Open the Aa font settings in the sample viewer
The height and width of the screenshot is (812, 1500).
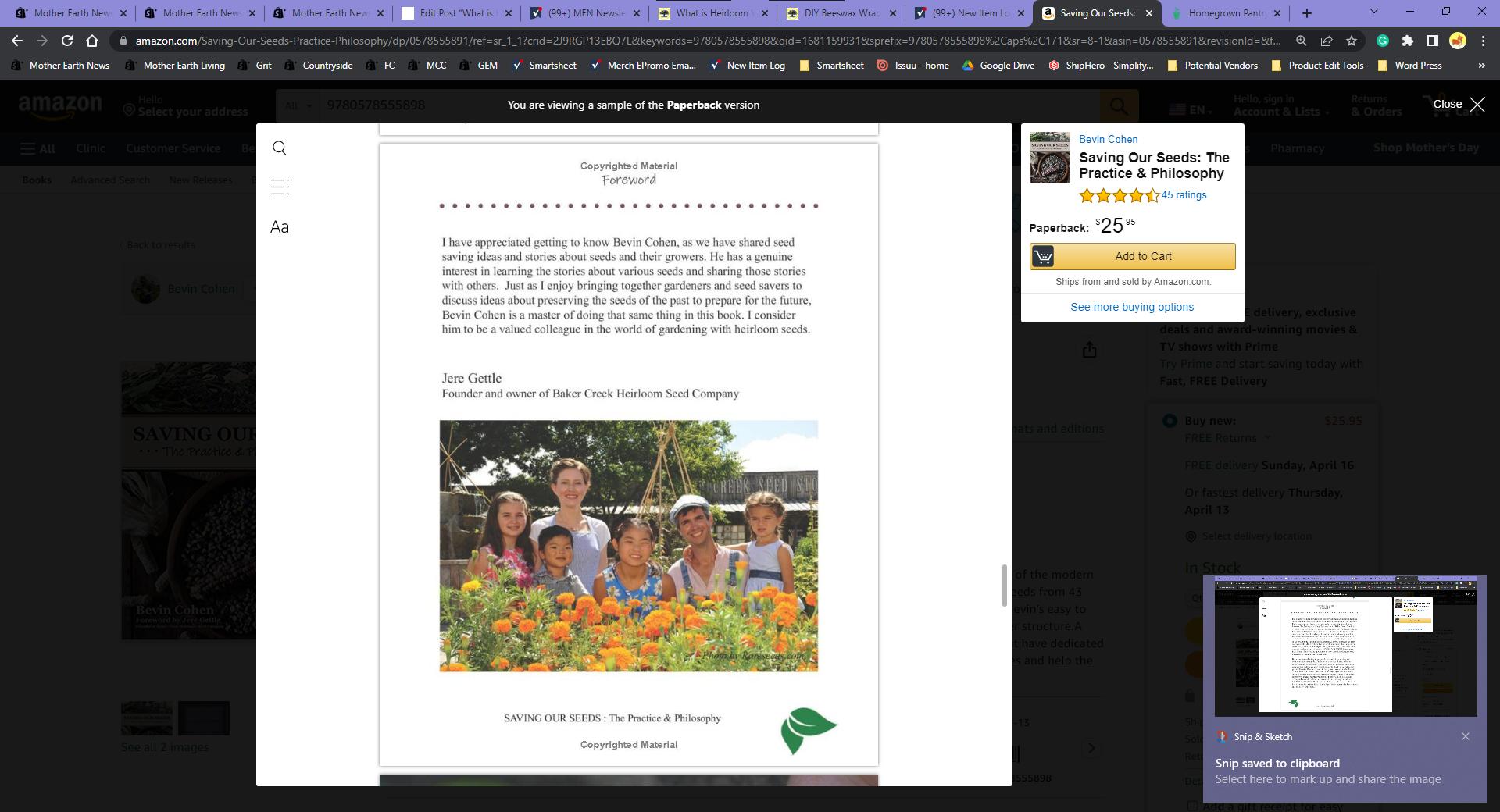tap(280, 227)
